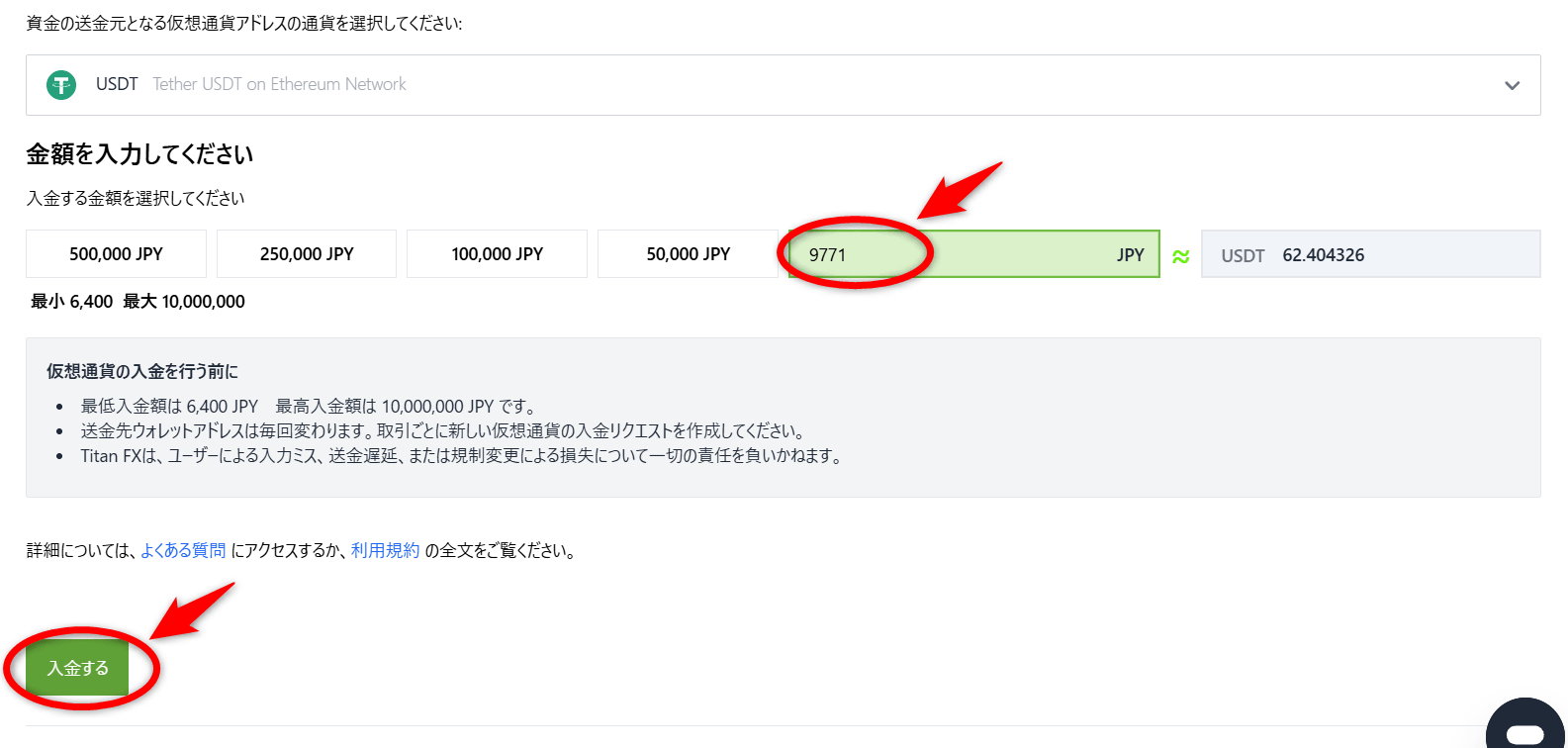Choose the 250,000 JPY preset amount

coord(307,254)
